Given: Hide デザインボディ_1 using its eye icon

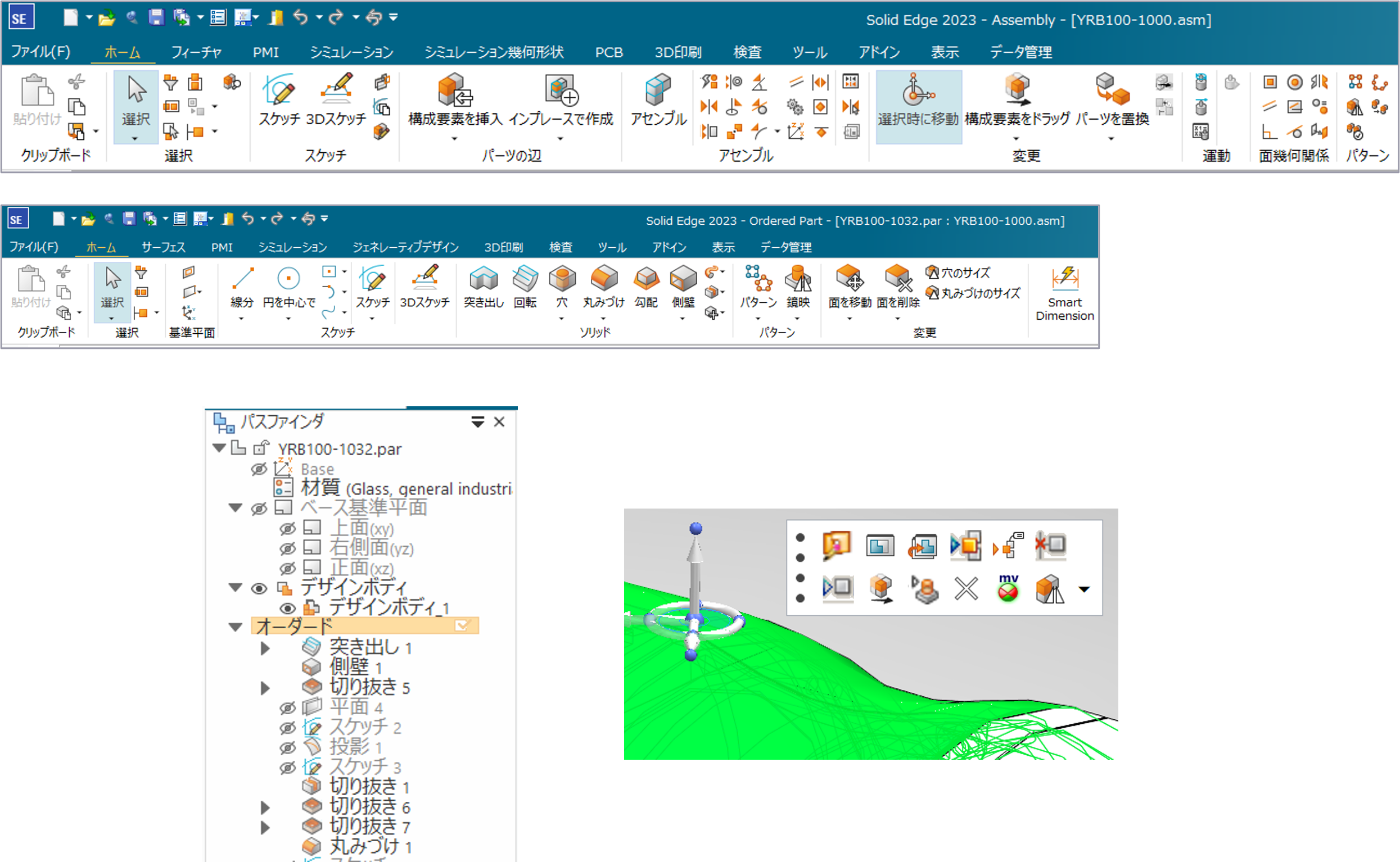Looking at the screenshot, I should point(287,609).
